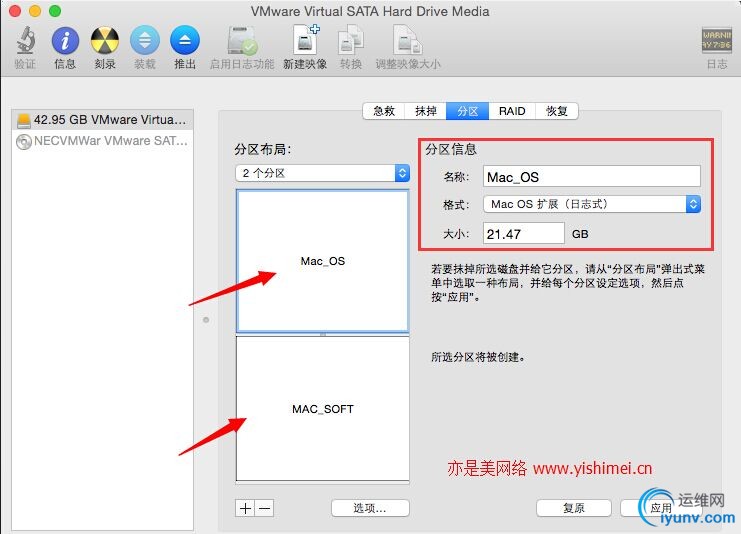Image resolution: width=741 pixels, height=534 pixels.
Task: Minimize window with the yellow button
Action: point(35,11)
